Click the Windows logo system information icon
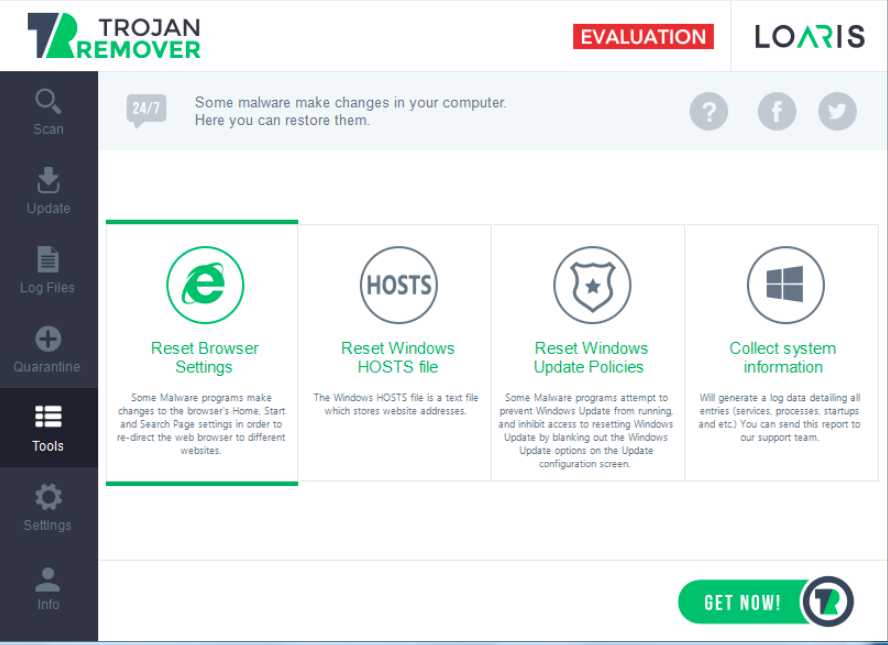Image resolution: width=888 pixels, height=645 pixels. [x=785, y=285]
